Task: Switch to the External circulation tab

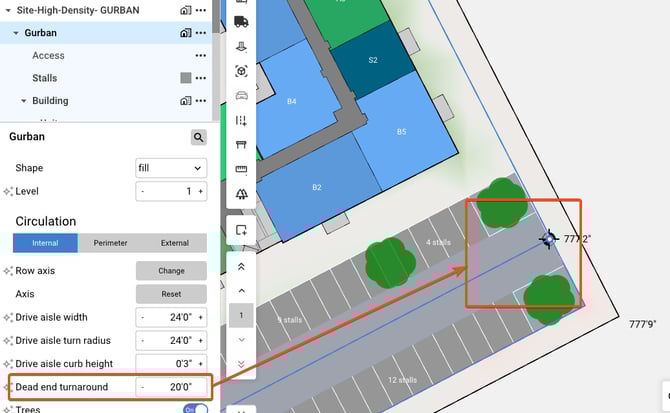Action: 174,243
